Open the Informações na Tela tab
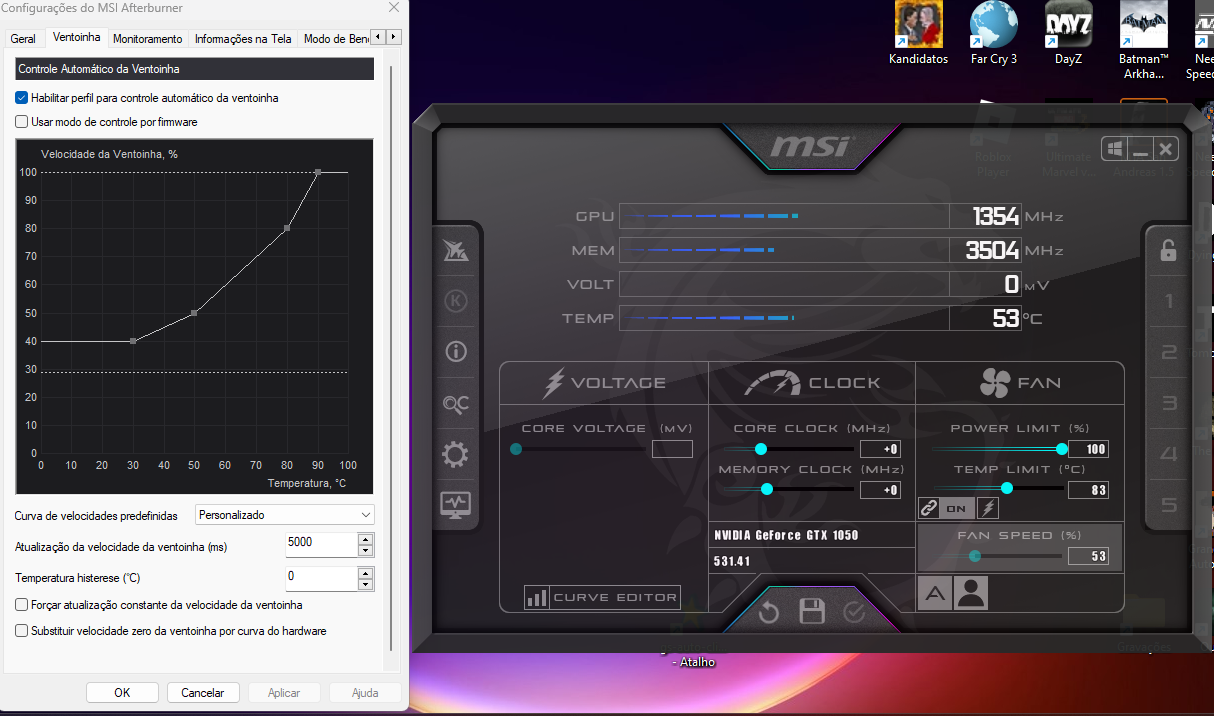The image size is (1214, 716). (x=243, y=39)
